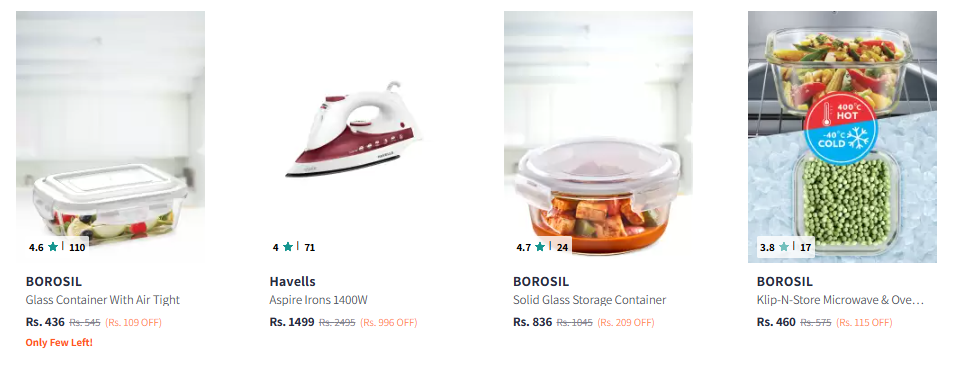
Task: Select the Rs. 1499 price of the iron
Action: click(292, 322)
